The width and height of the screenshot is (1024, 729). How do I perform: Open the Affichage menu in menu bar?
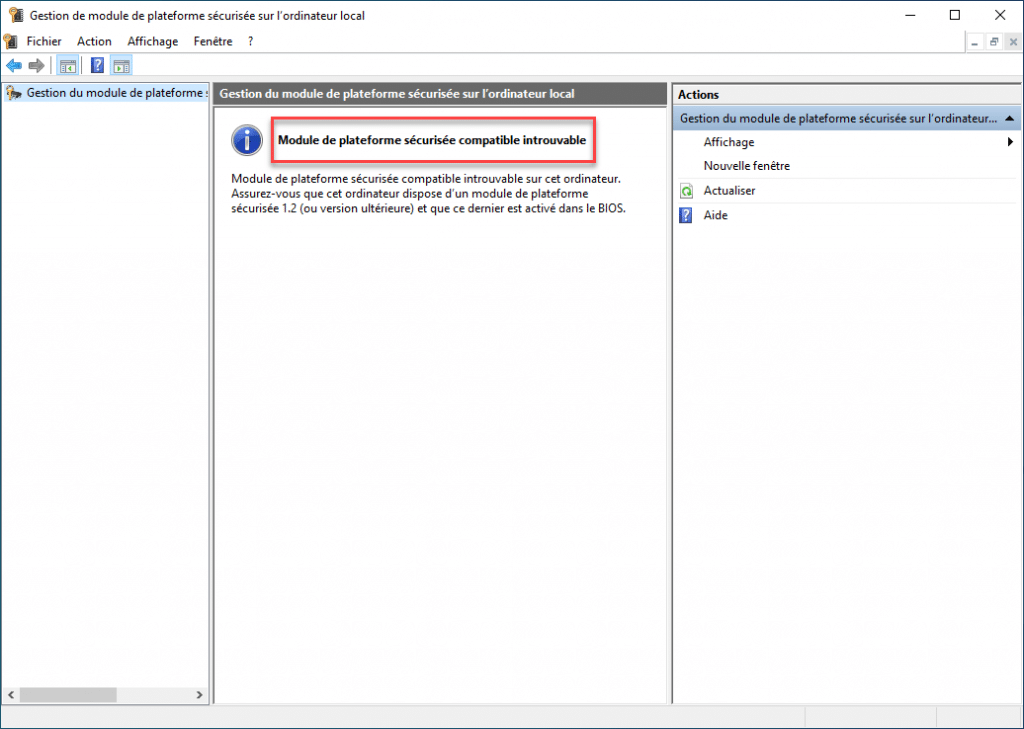tap(152, 41)
